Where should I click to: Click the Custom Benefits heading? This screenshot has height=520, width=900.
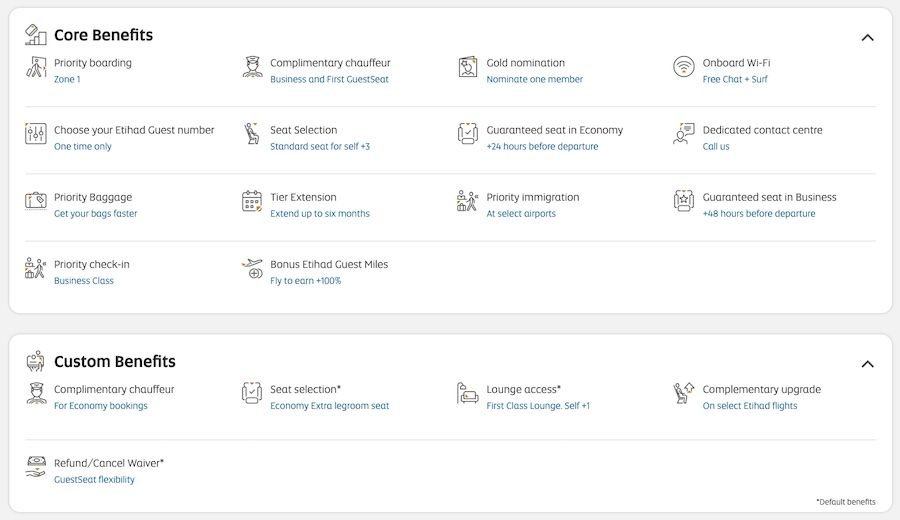coord(114,362)
